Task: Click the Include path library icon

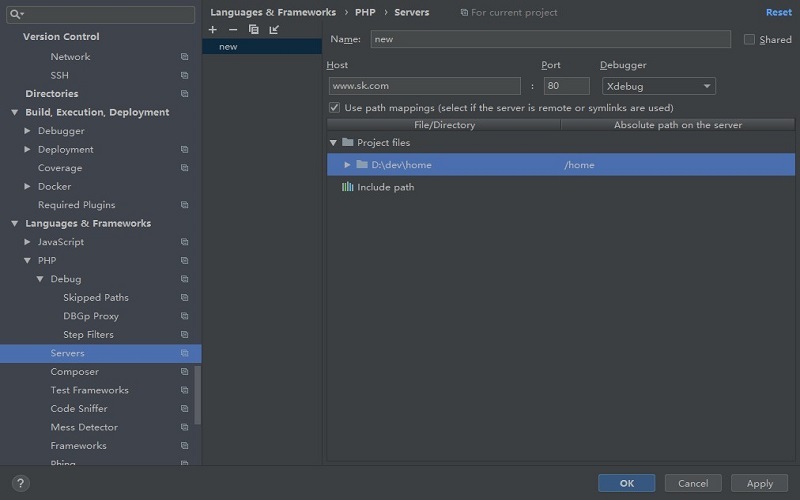Action: (x=347, y=187)
